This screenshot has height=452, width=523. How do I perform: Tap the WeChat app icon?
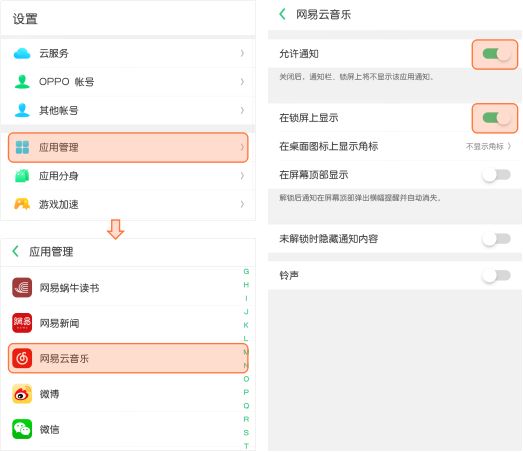22,429
